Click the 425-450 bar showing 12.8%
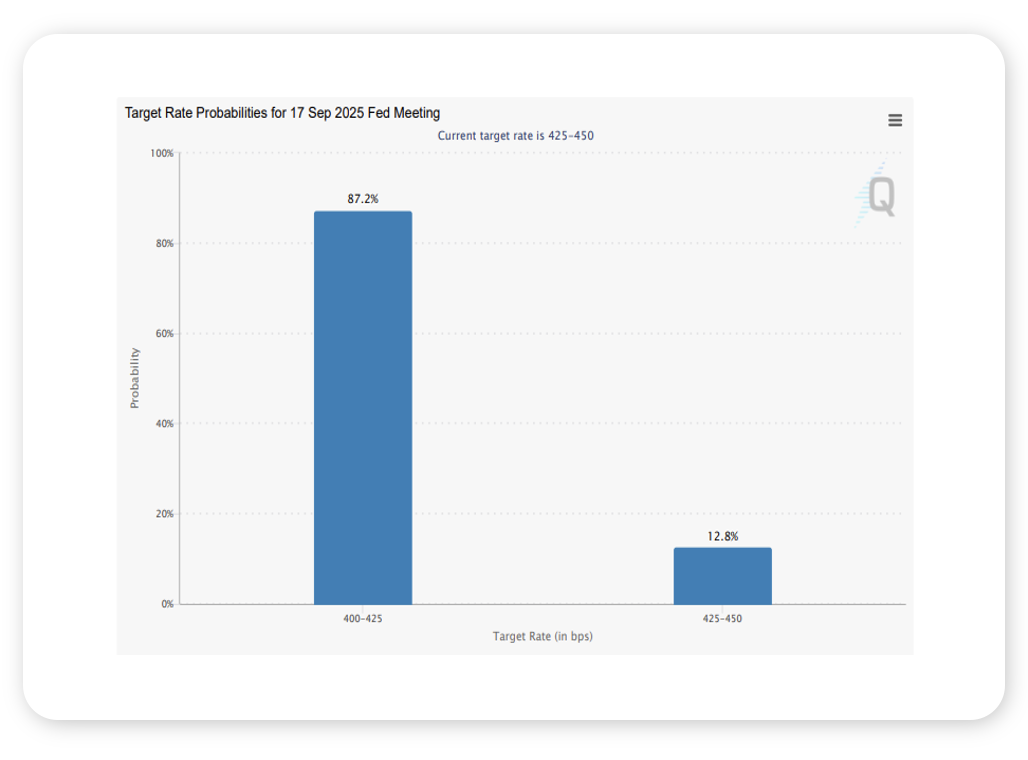The image size is (1028, 760). tap(722, 576)
